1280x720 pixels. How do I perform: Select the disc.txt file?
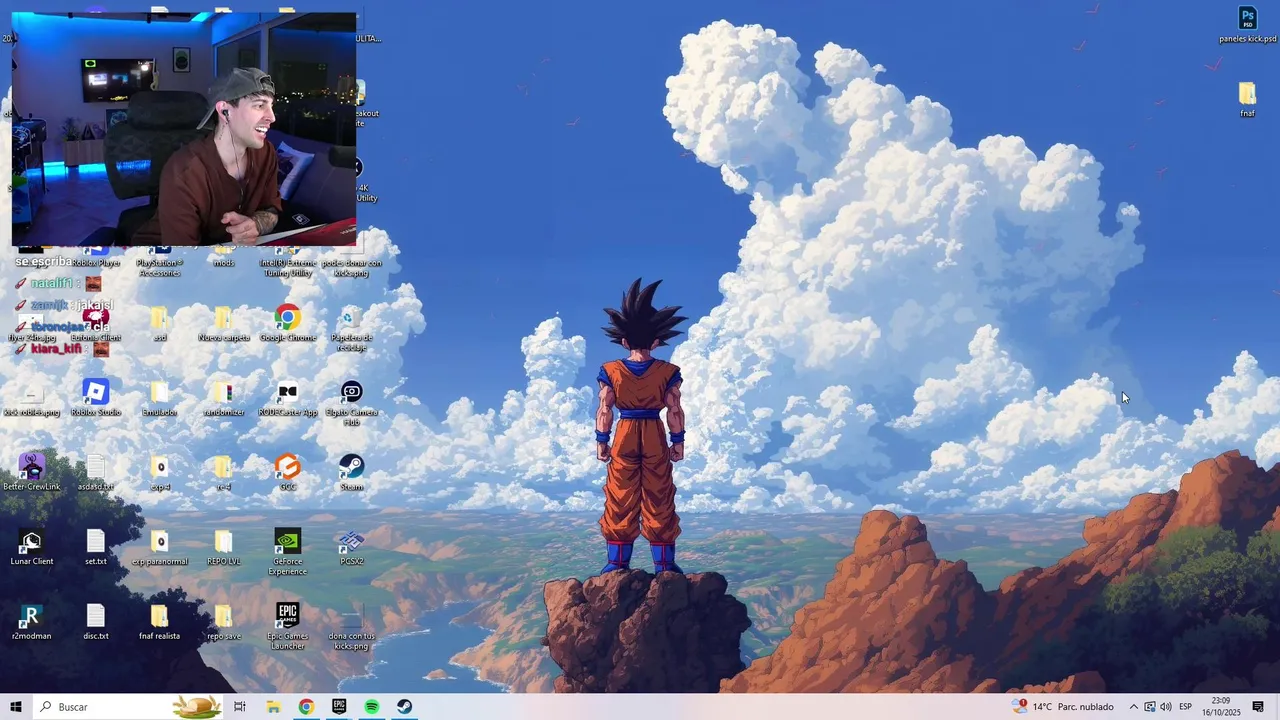96,622
